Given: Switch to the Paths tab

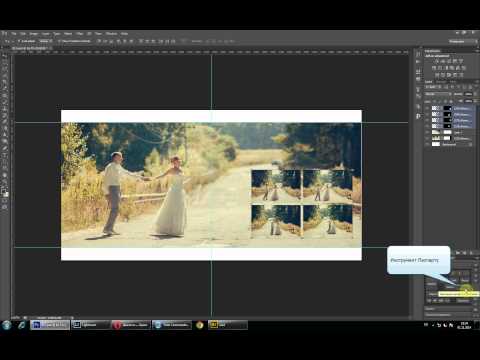Looking at the screenshot, I should [x=453, y=81].
